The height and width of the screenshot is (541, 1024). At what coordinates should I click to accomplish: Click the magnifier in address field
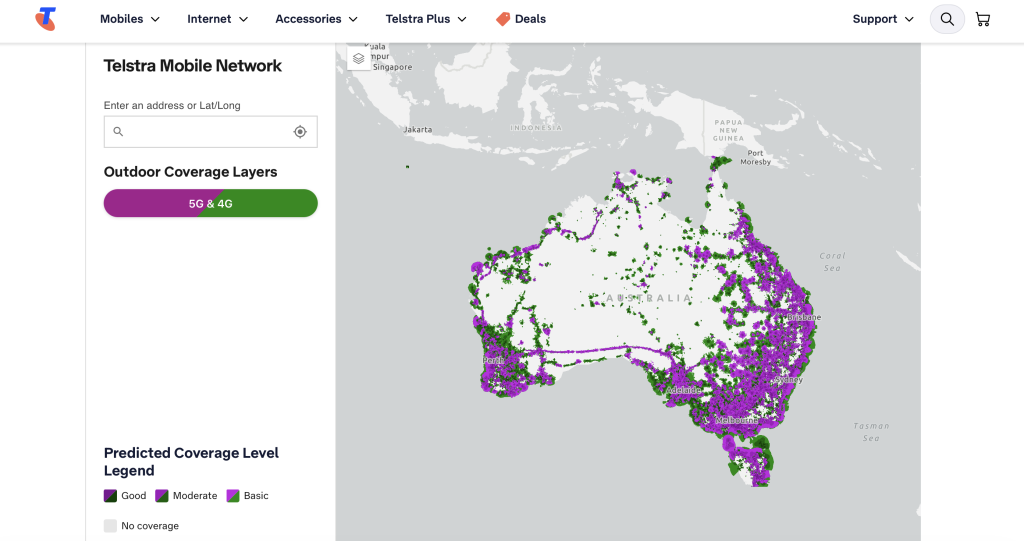pos(118,132)
